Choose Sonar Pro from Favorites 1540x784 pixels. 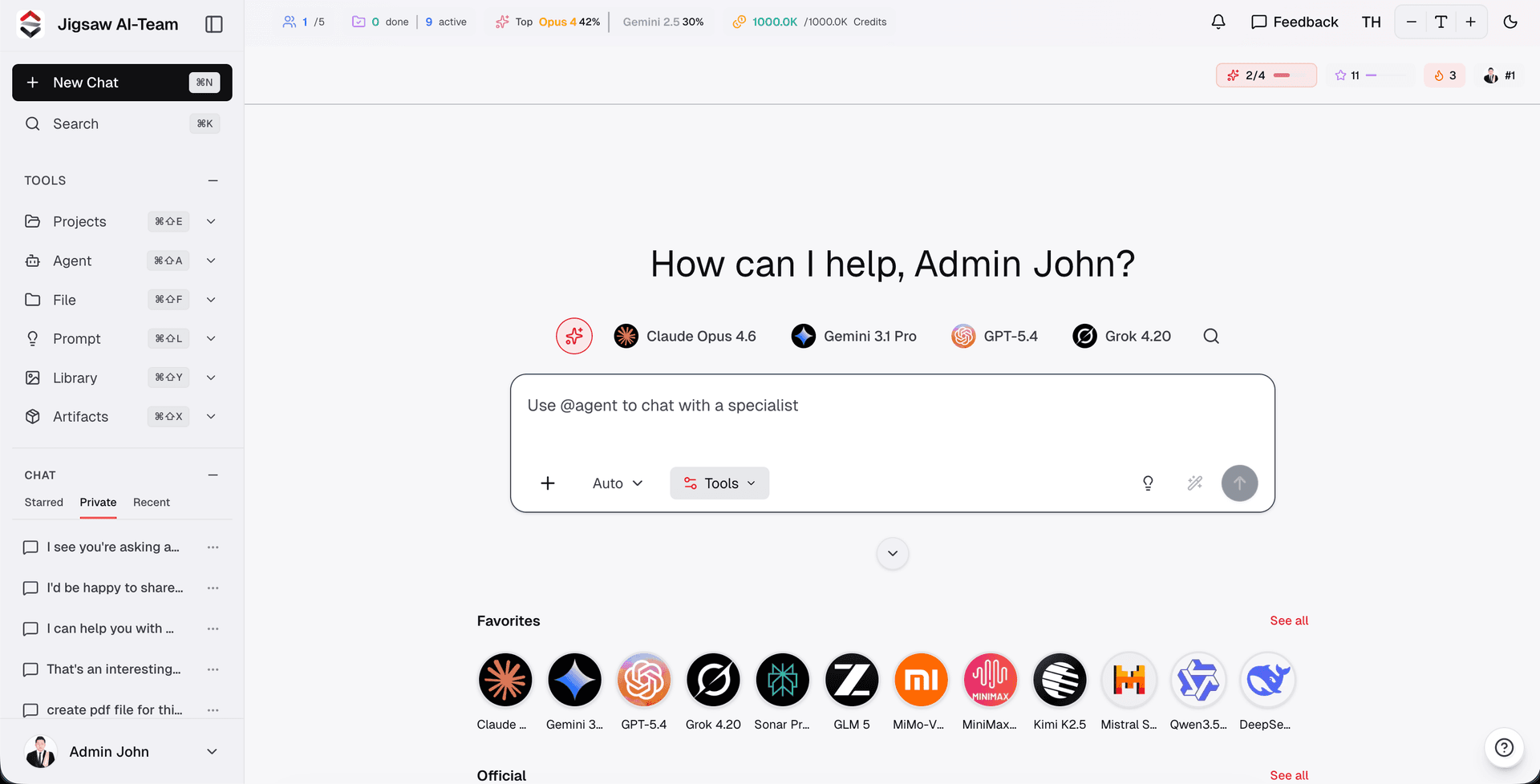[782, 691]
